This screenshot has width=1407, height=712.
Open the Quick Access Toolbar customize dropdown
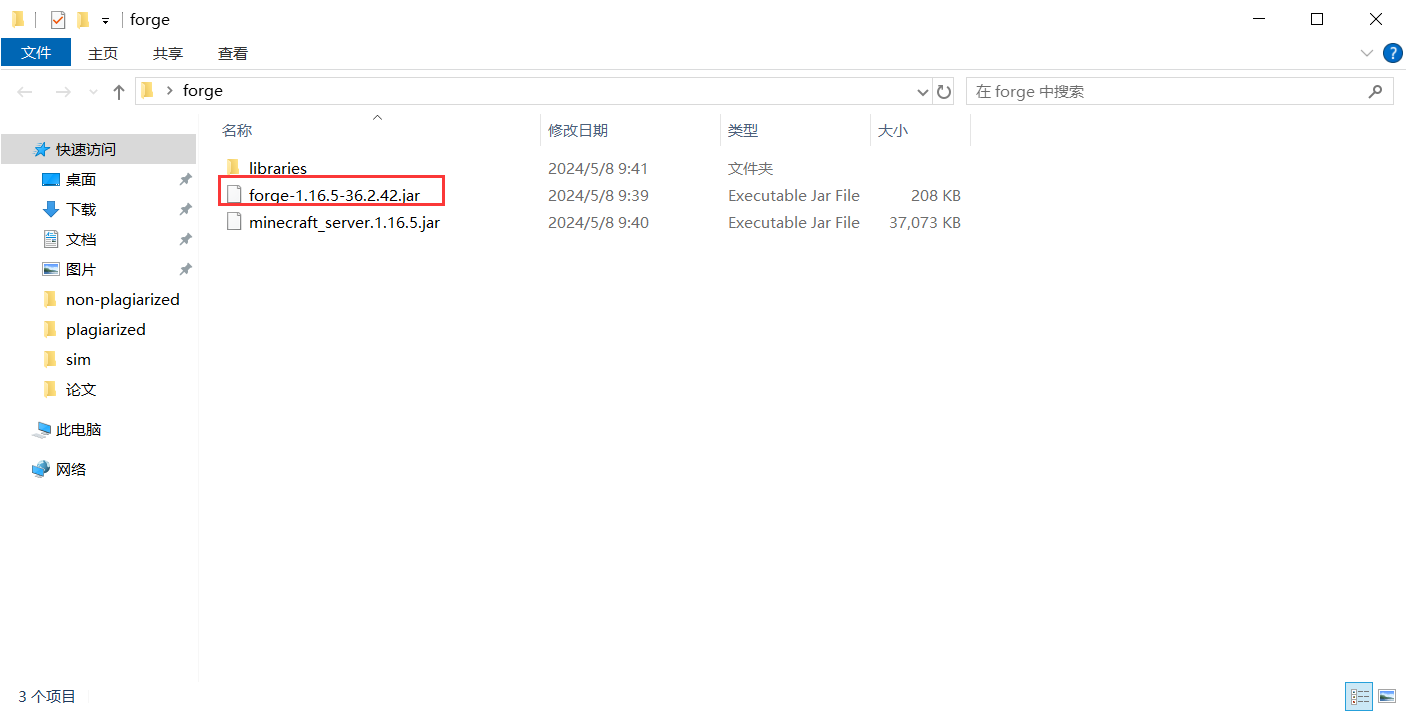105,20
